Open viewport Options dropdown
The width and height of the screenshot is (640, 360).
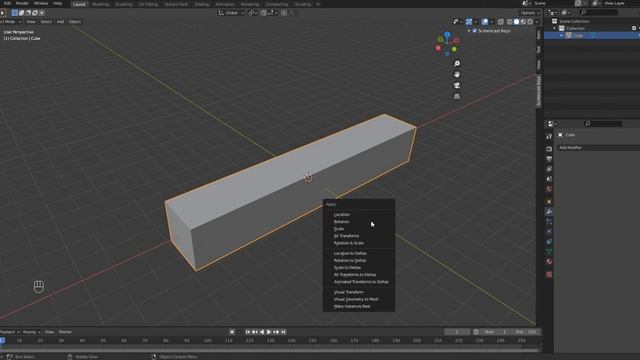tap(530, 13)
